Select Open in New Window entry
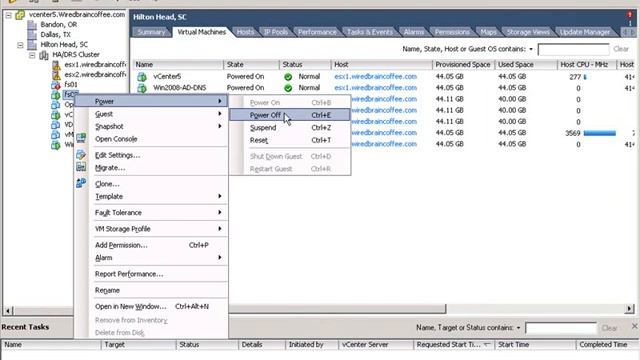The width and height of the screenshot is (640, 360). point(151,306)
